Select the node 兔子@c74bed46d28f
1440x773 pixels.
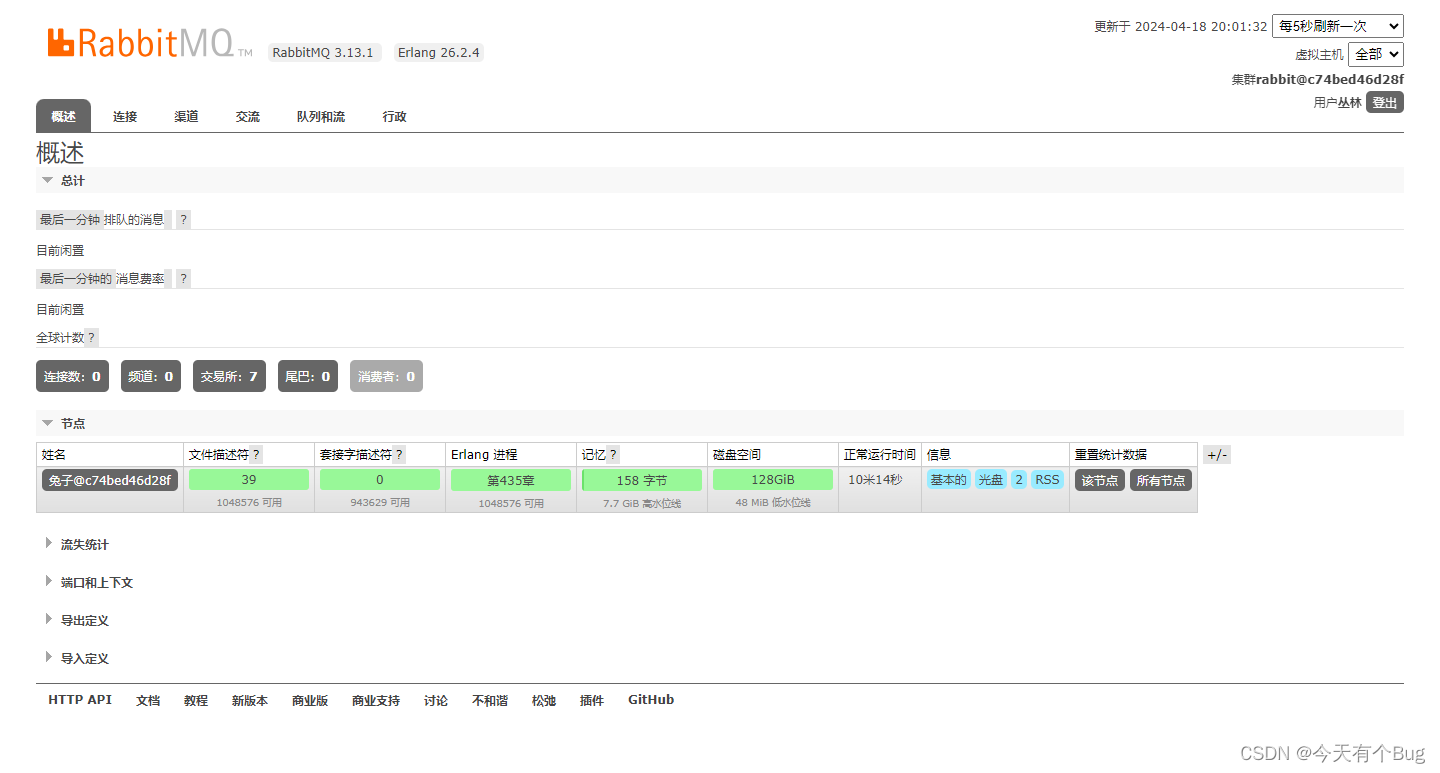click(x=109, y=479)
